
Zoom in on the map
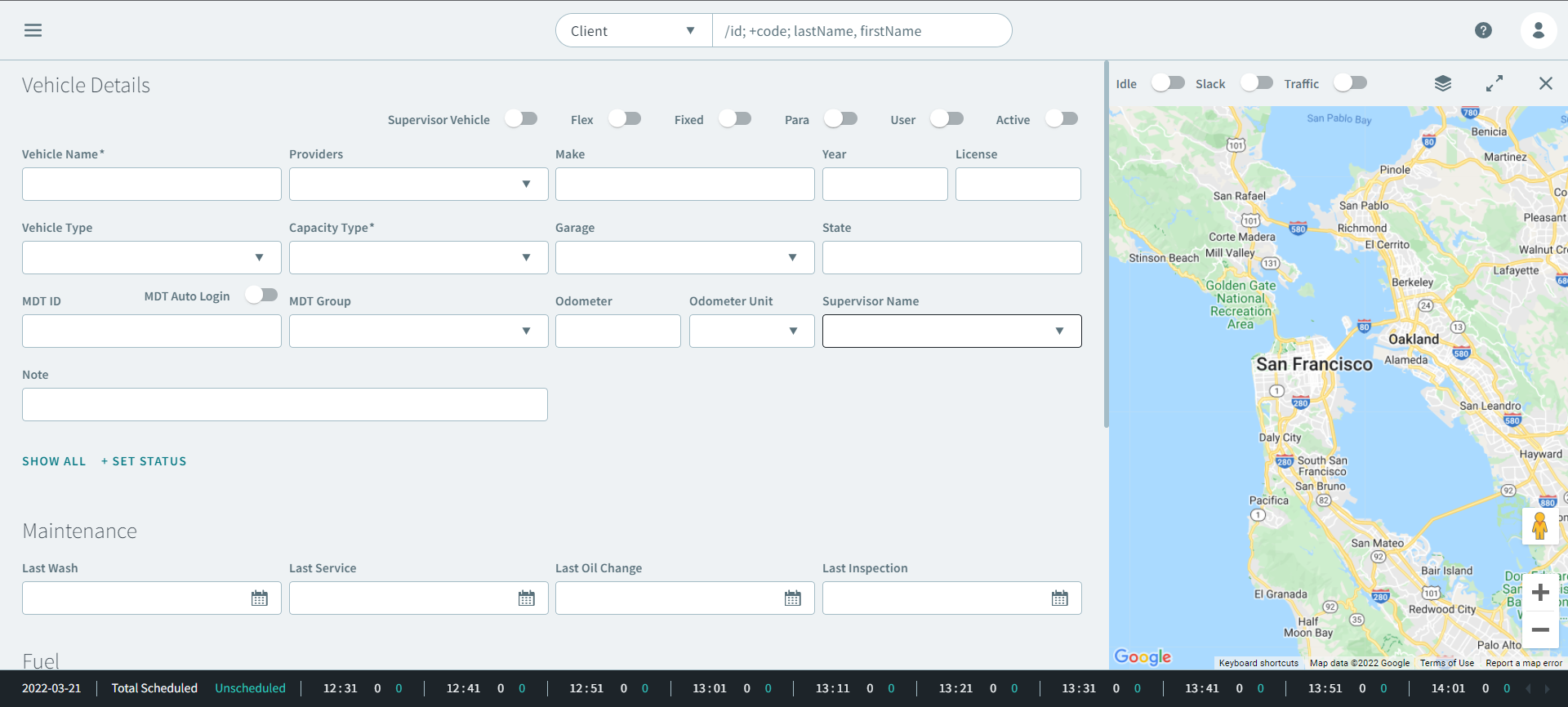point(1540,592)
